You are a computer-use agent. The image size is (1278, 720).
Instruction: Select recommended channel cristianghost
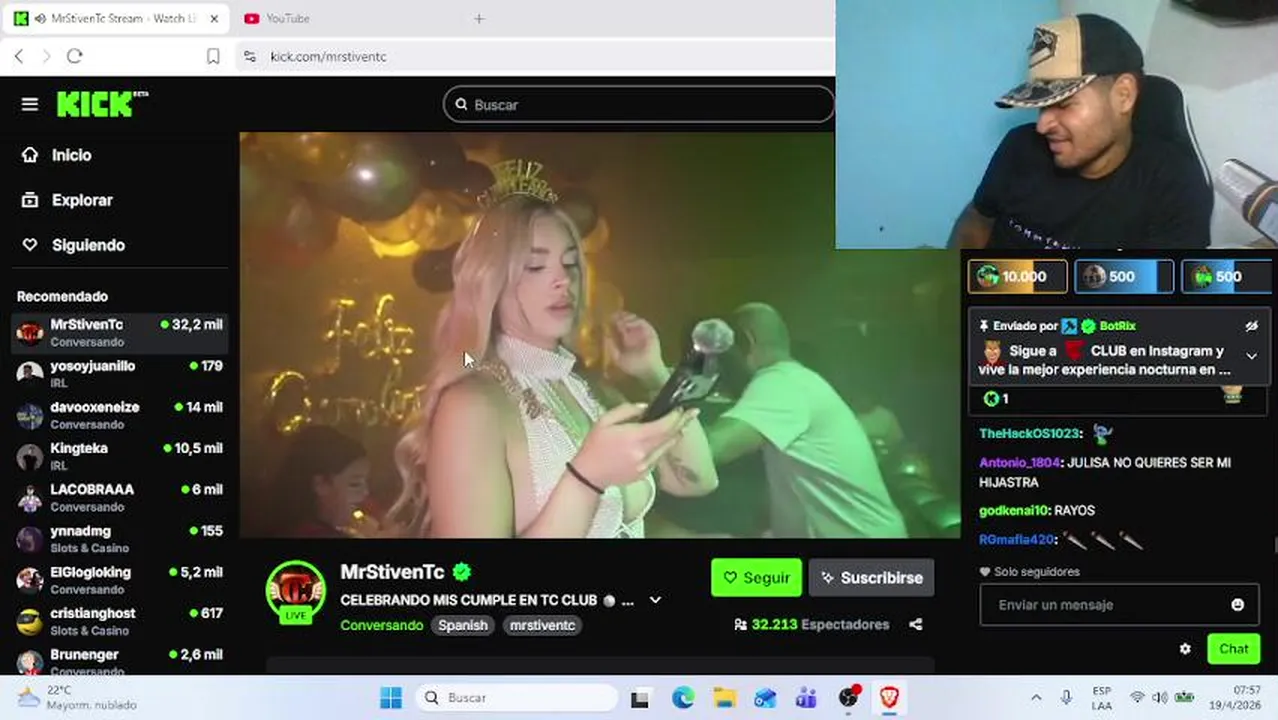pos(119,620)
